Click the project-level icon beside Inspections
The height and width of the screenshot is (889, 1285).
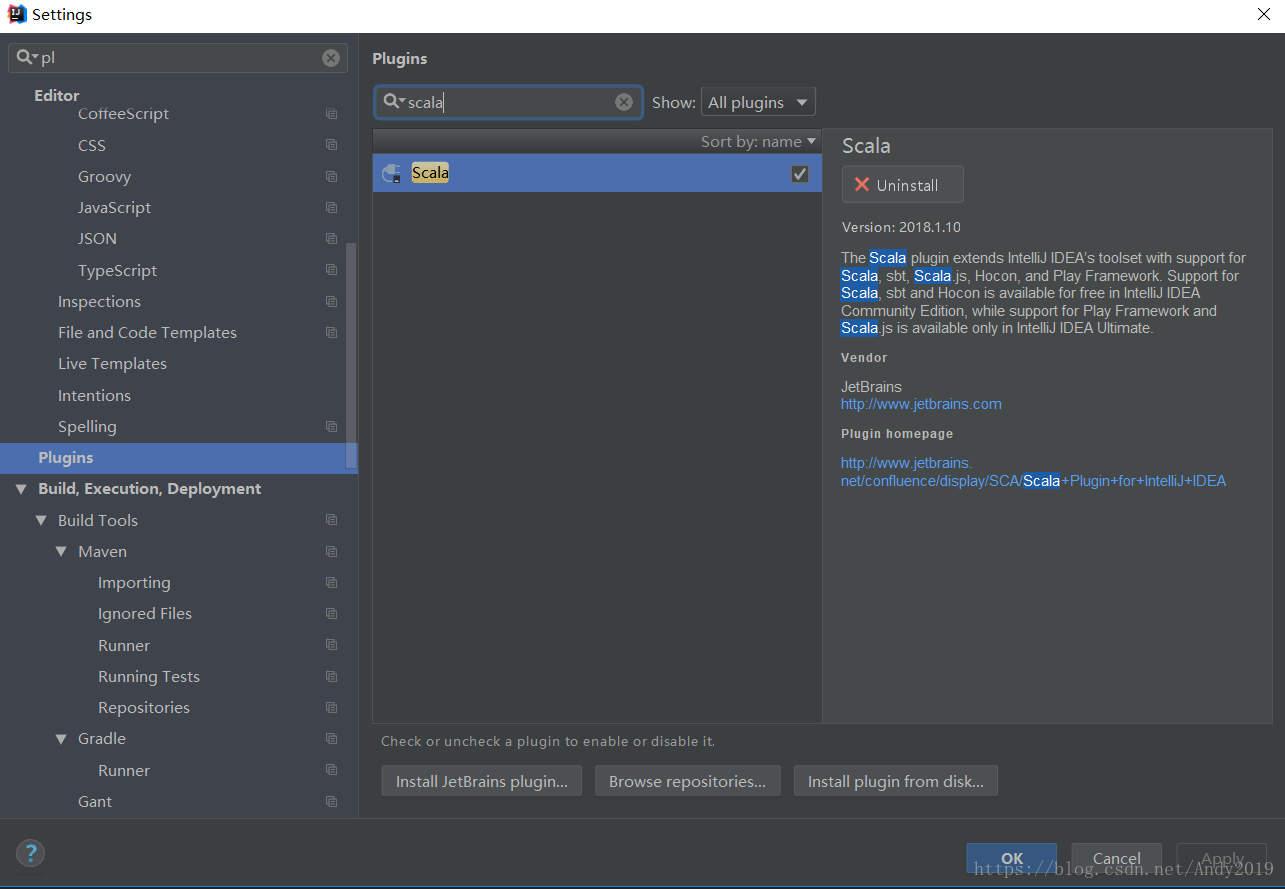pyautogui.click(x=332, y=301)
